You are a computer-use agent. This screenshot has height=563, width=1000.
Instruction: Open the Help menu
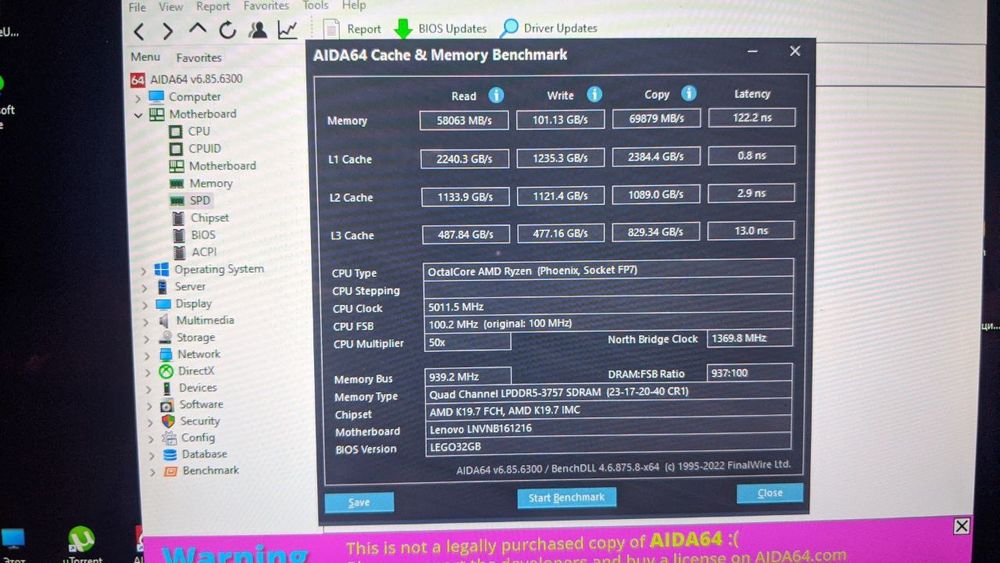tap(354, 5)
